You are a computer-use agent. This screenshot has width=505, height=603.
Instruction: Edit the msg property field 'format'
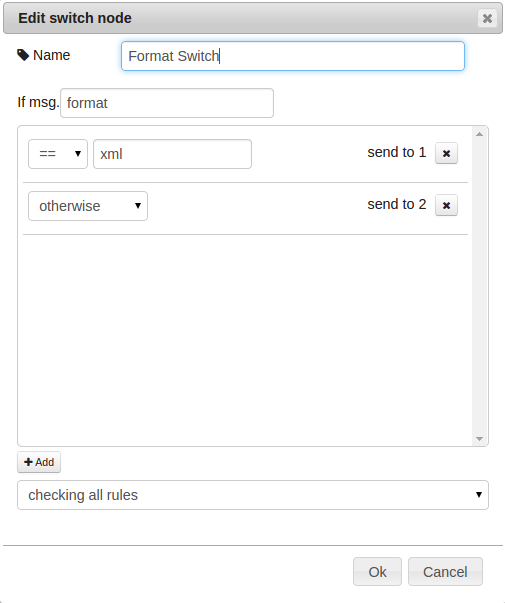[167, 103]
